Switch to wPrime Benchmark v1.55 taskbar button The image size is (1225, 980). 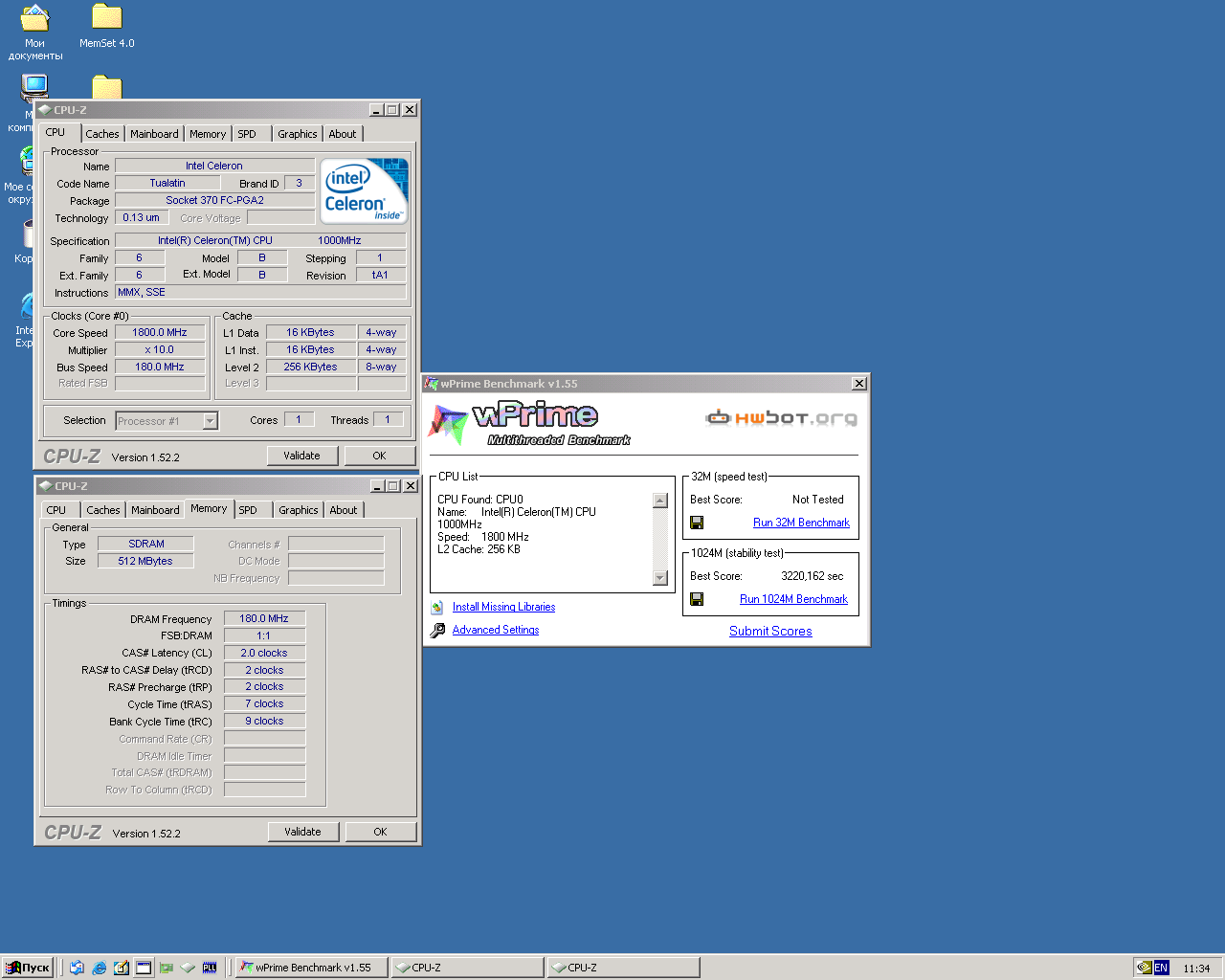[x=312, y=968]
